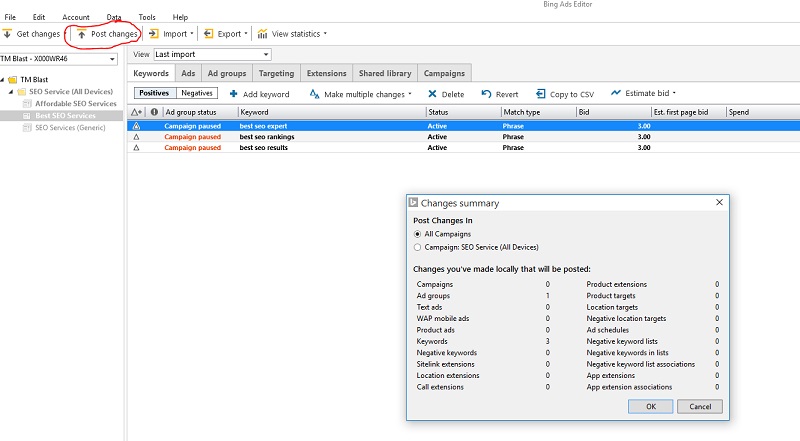This screenshot has width=800, height=441.
Task: Collapse the TM Blast tree node
Action: (x=2, y=80)
